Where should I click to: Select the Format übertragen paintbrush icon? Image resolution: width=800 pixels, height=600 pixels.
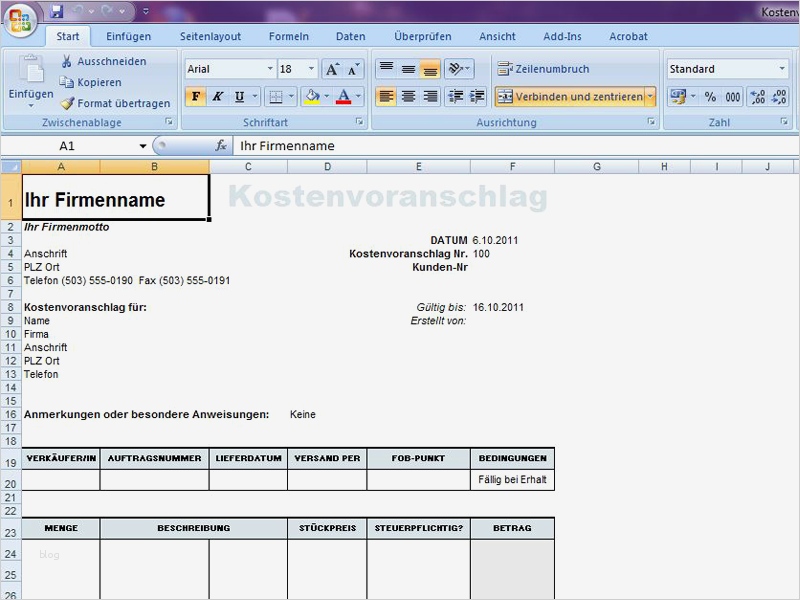pyautogui.click(x=67, y=101)
